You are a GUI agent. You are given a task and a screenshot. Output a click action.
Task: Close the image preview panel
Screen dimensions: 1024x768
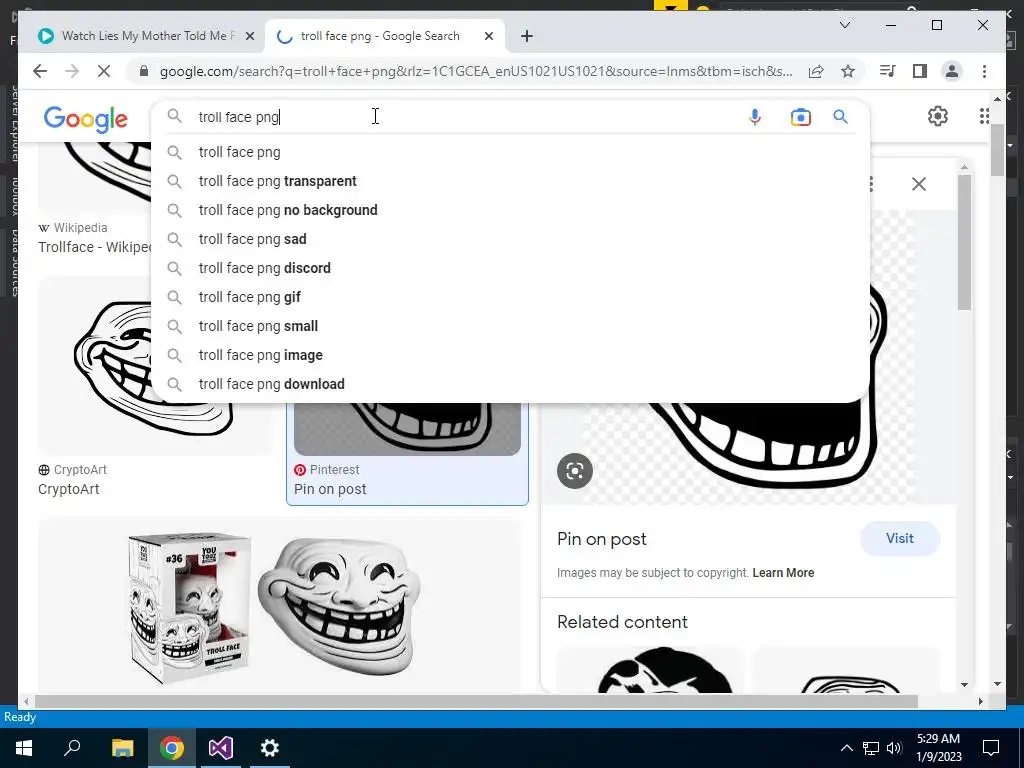click(919, 184)
